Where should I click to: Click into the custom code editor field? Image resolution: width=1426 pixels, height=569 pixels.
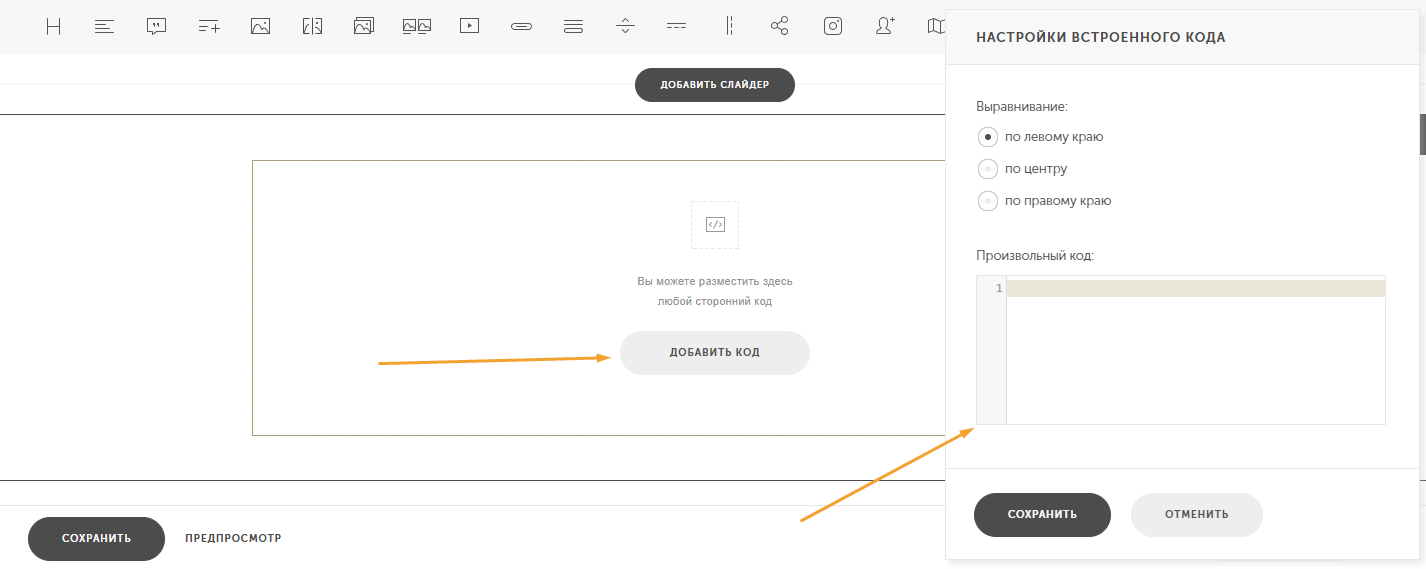point(1195,350)
